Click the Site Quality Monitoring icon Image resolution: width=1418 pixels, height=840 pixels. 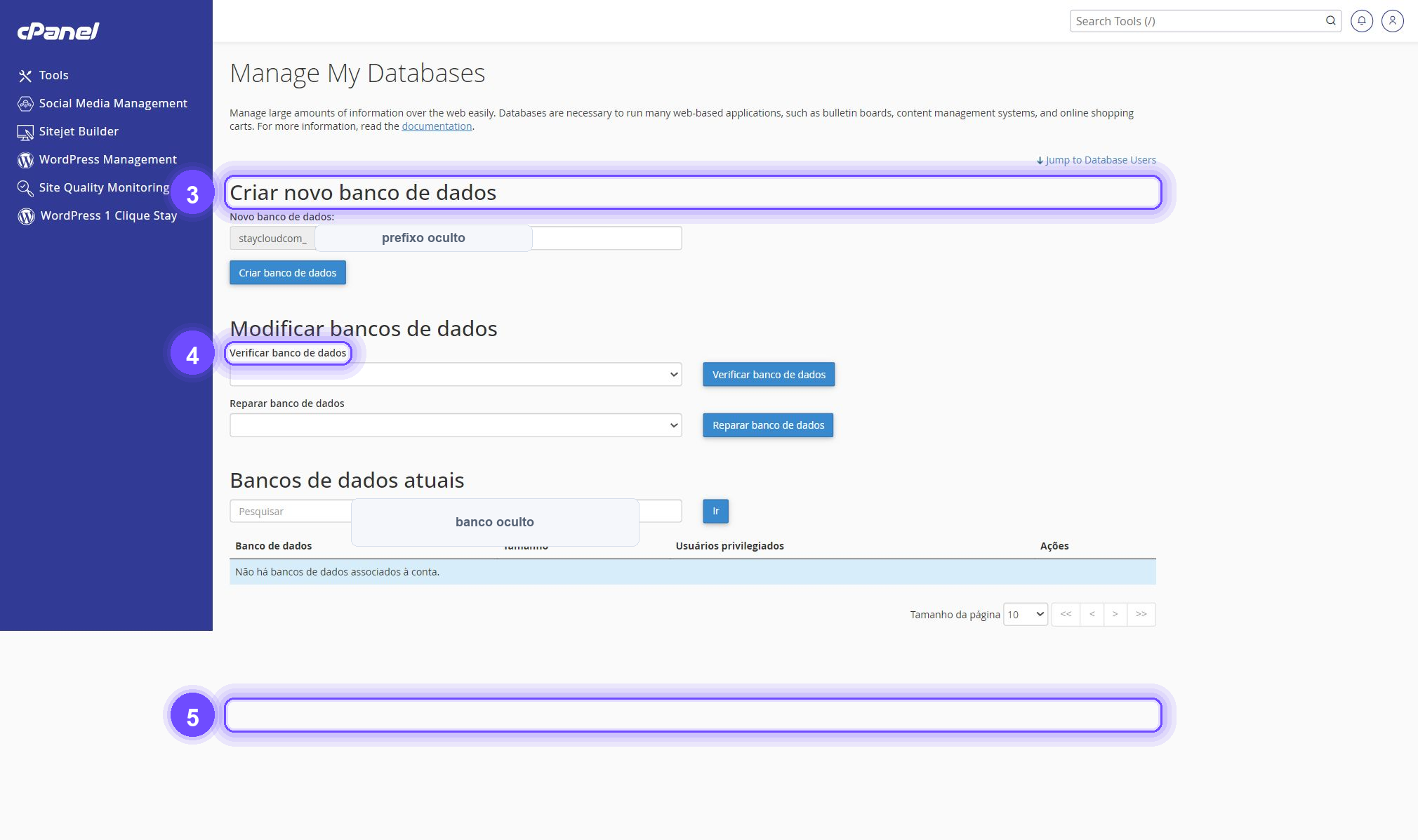(25, 188)
